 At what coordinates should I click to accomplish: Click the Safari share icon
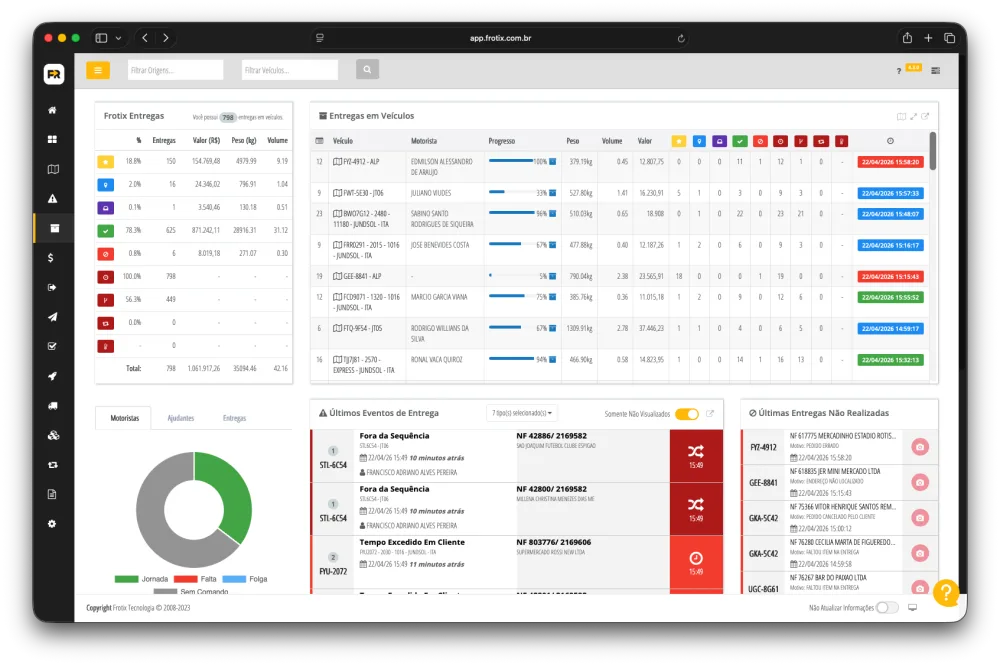point(907,38)
